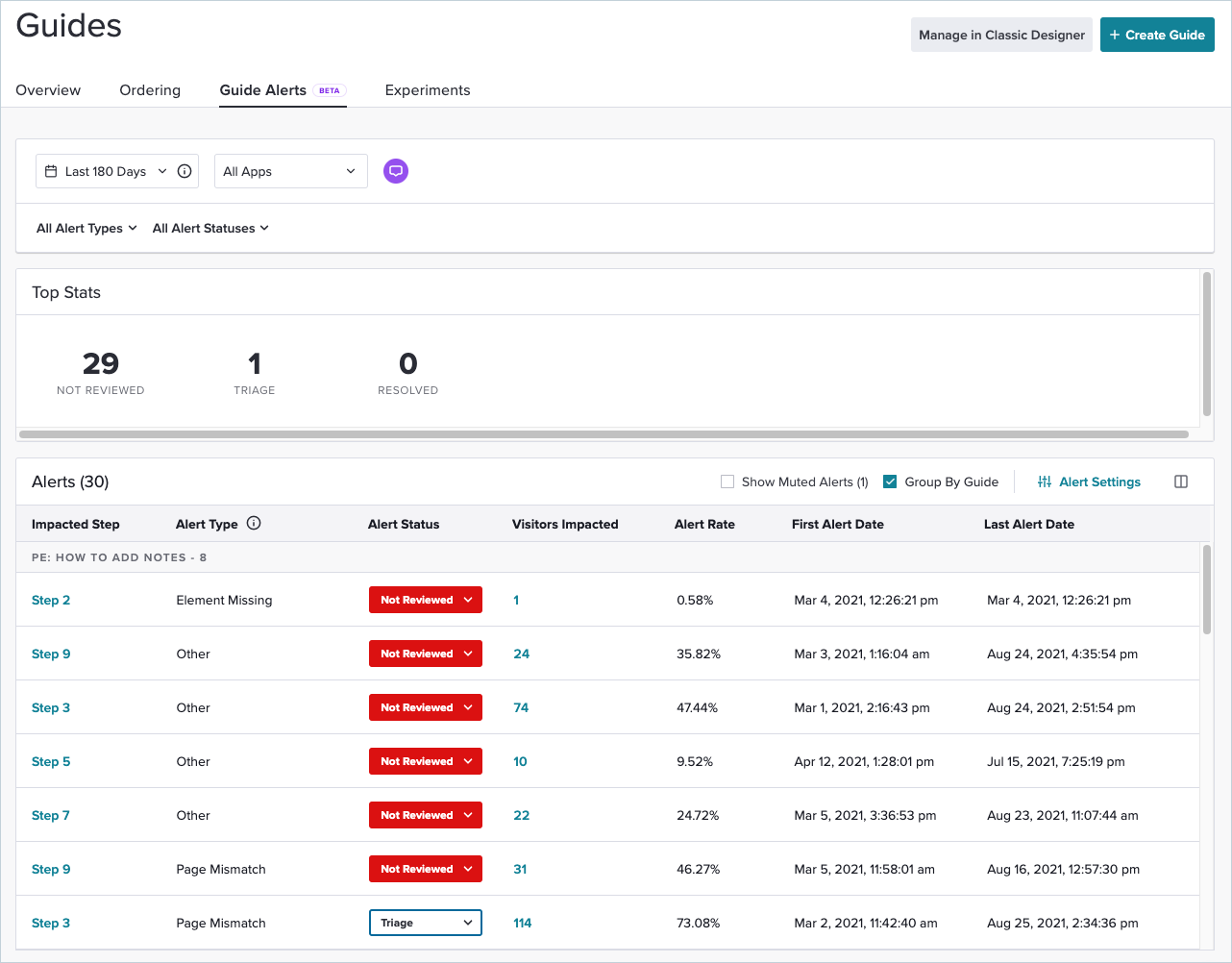The image size is (1232, 963).
Task: Click the First Alert Date column header
Action: point(838,524)
